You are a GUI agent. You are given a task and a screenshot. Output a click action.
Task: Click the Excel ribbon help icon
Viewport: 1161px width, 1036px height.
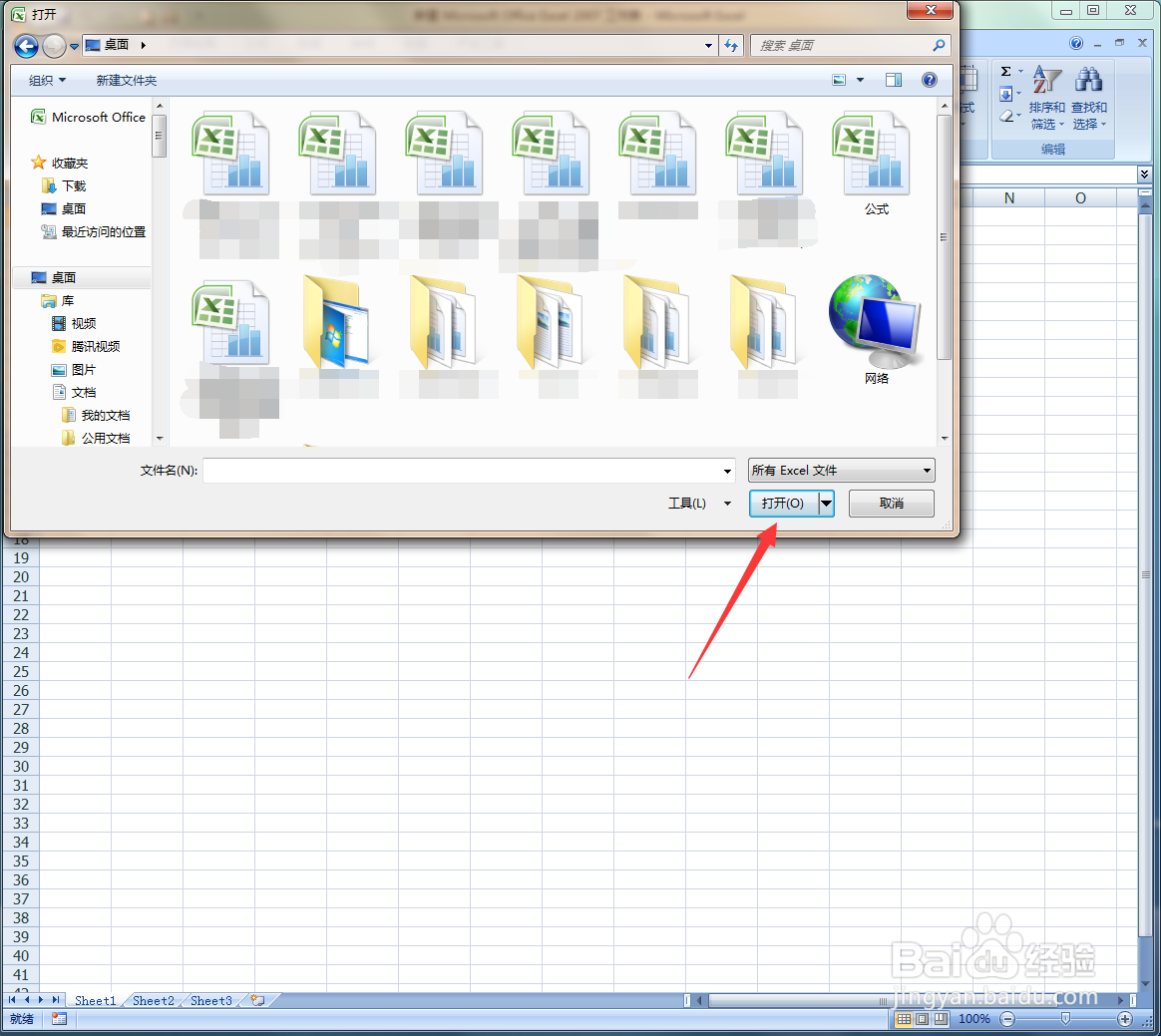tap(1076, 43)
